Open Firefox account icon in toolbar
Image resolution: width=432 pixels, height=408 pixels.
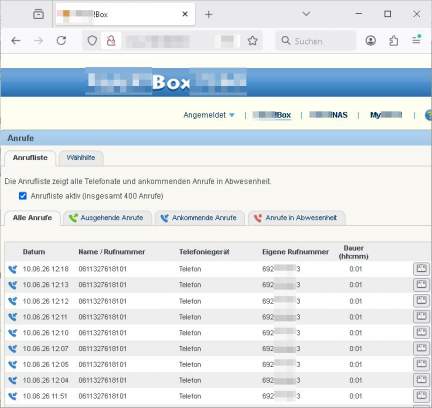(371, 41)
